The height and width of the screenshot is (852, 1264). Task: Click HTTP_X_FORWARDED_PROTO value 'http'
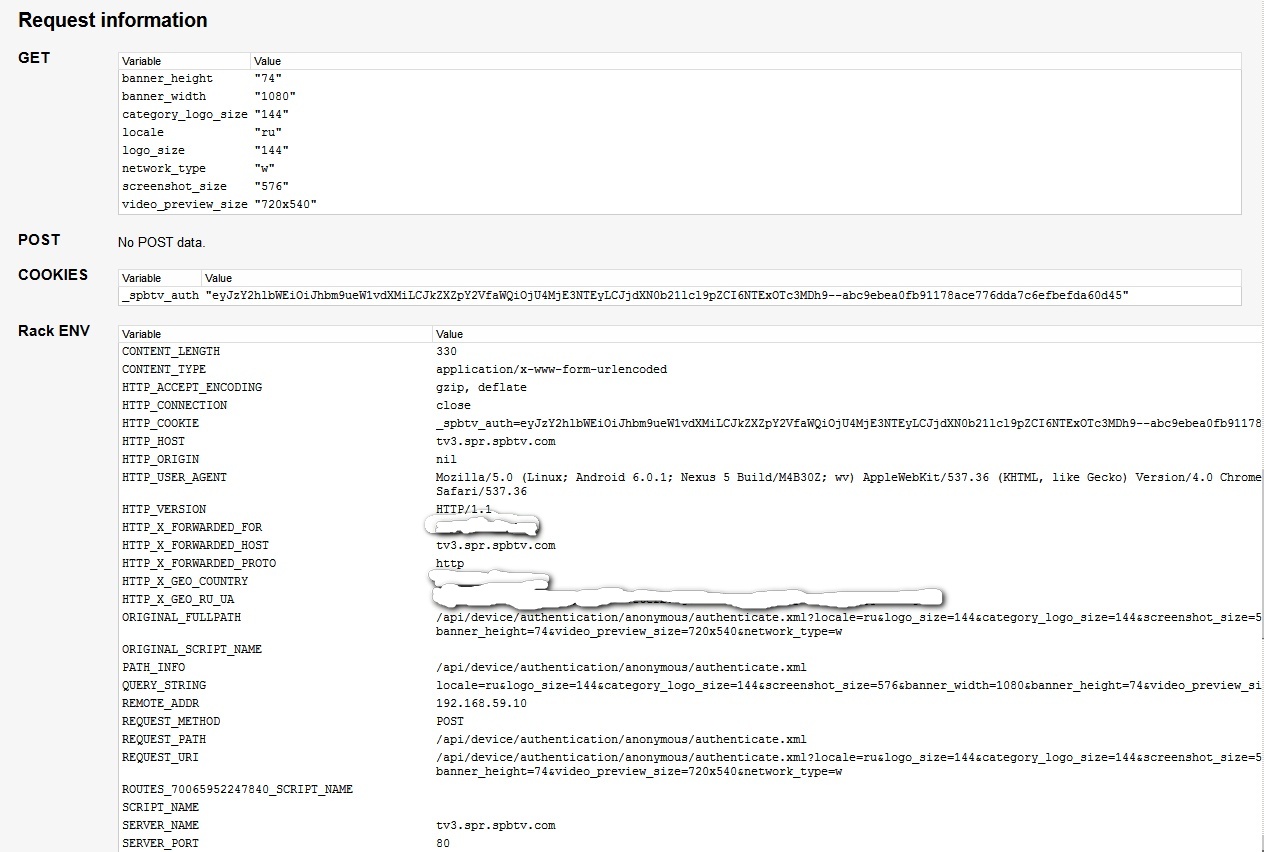click(x=450, y=563)
